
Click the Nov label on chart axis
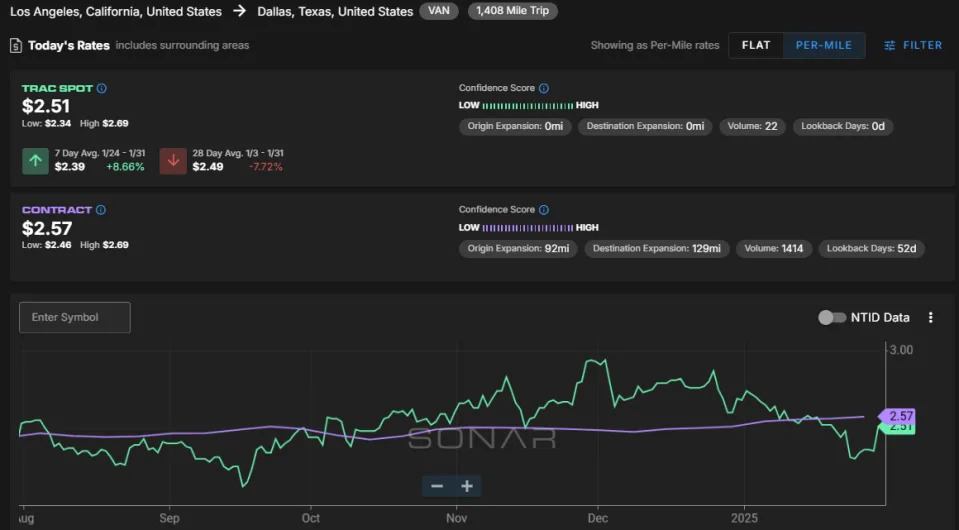pyautogui.click(x=456, y=518)
